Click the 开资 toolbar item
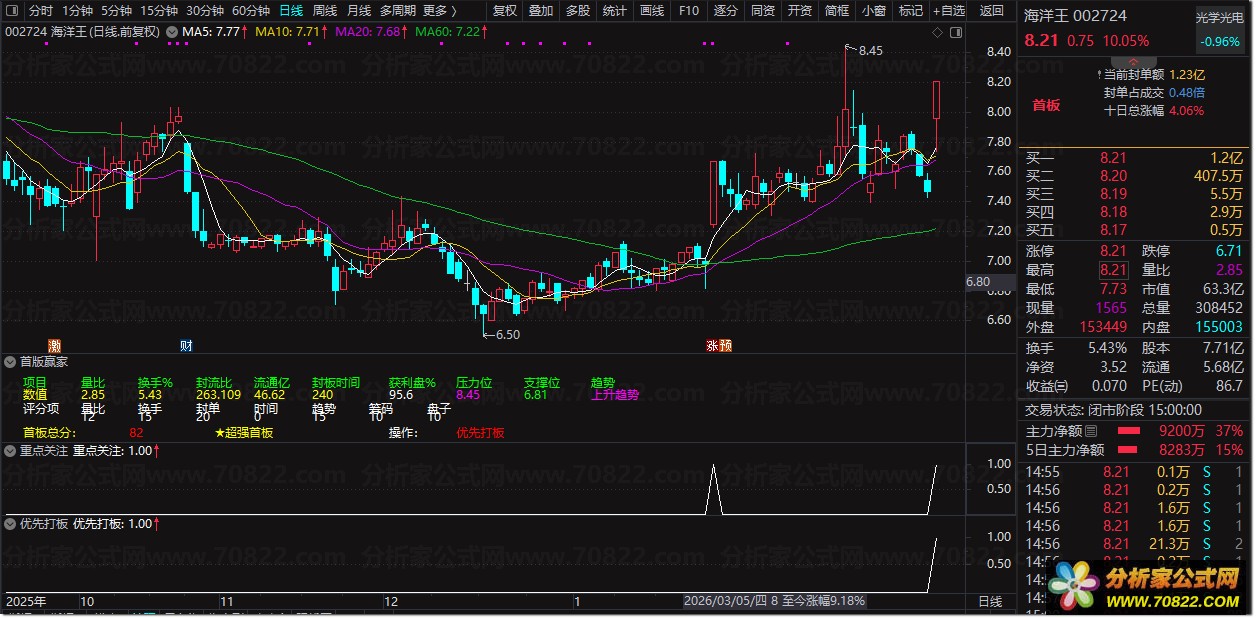Viewport: 1256px width, 618px height. [799, 11]
